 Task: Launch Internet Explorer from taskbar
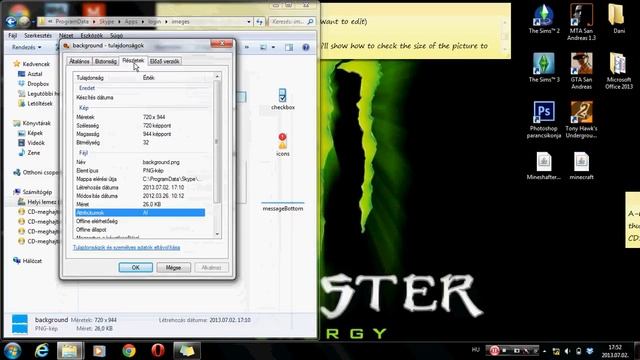click(x=42, y=350)
